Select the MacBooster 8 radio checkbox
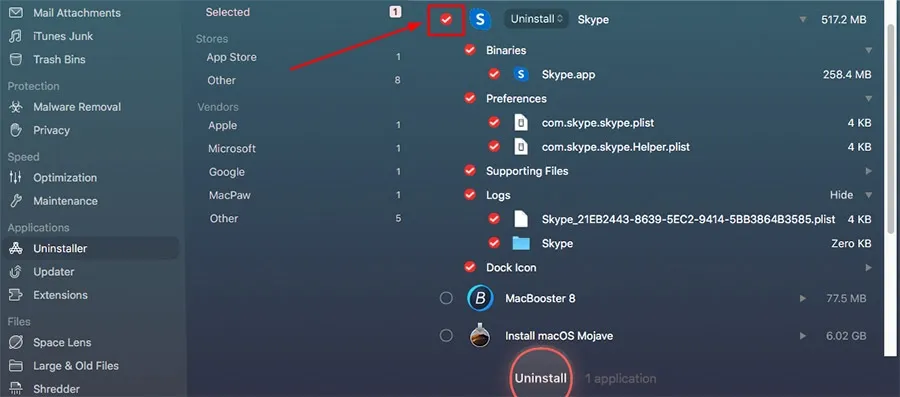Viewport: 900px width, 397px height. (x=446, y=298)
